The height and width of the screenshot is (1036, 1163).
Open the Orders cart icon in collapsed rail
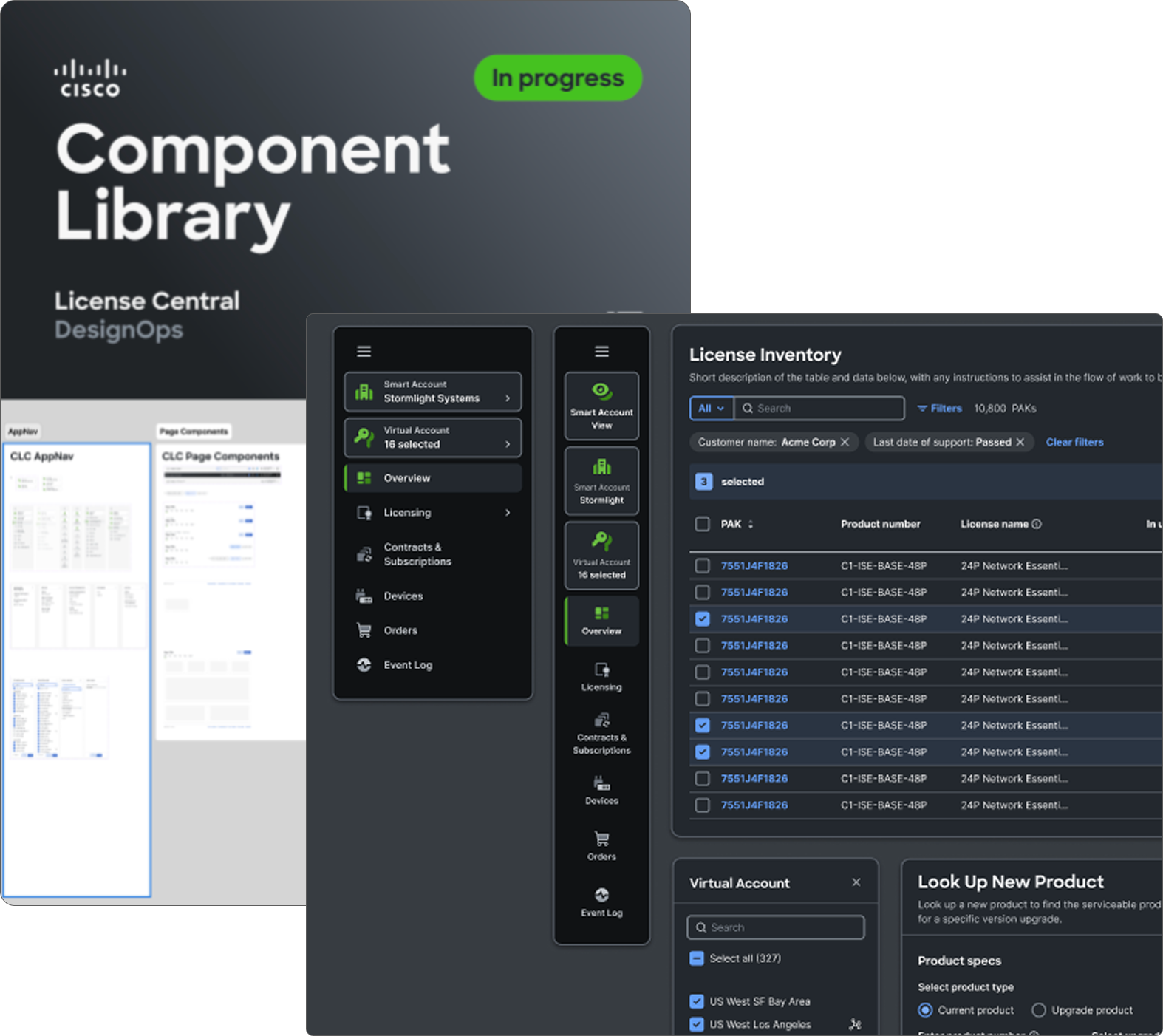click(x=601, y=839)
